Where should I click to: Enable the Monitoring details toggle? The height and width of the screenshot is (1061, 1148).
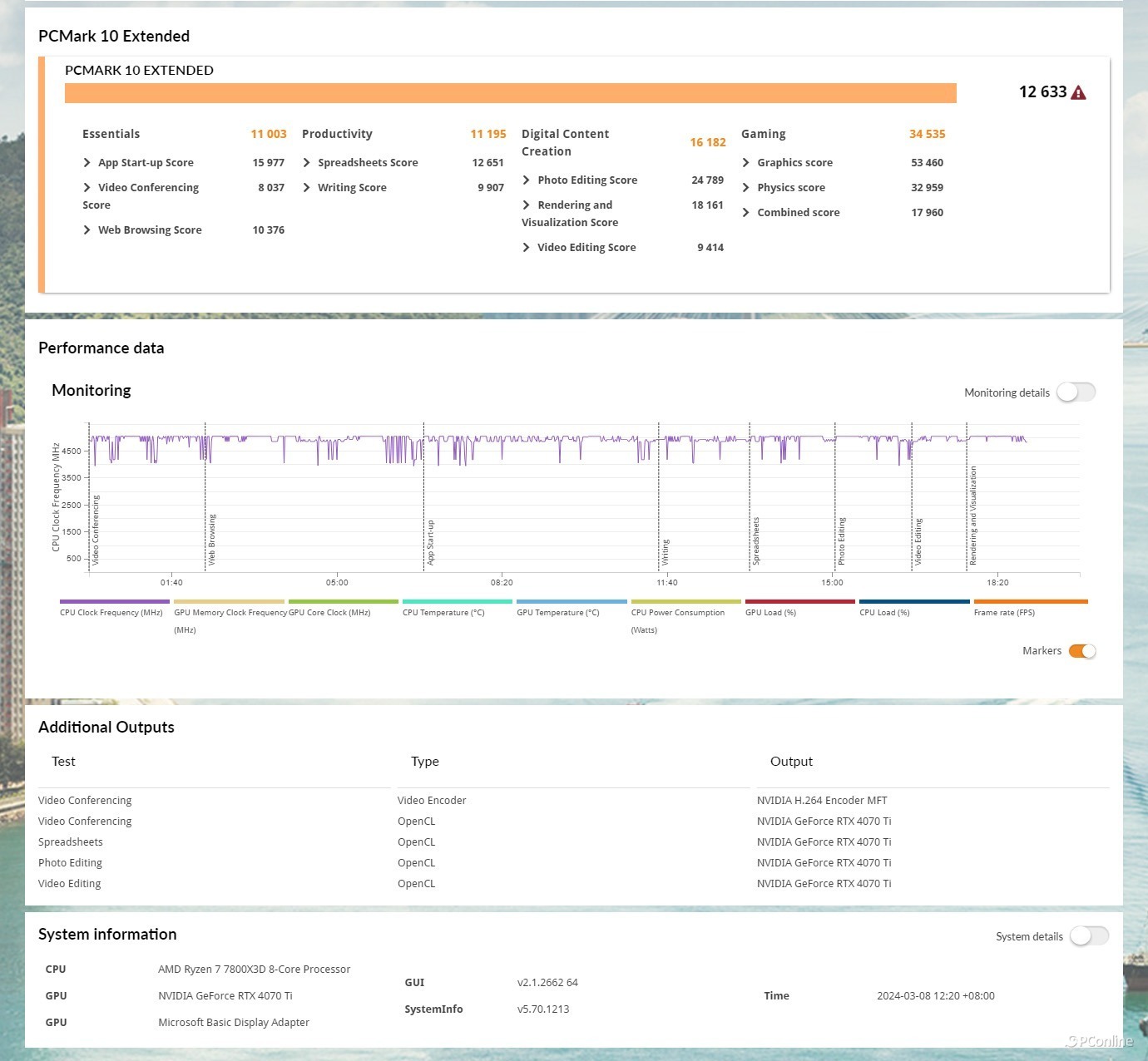[x=1076, y=392]
